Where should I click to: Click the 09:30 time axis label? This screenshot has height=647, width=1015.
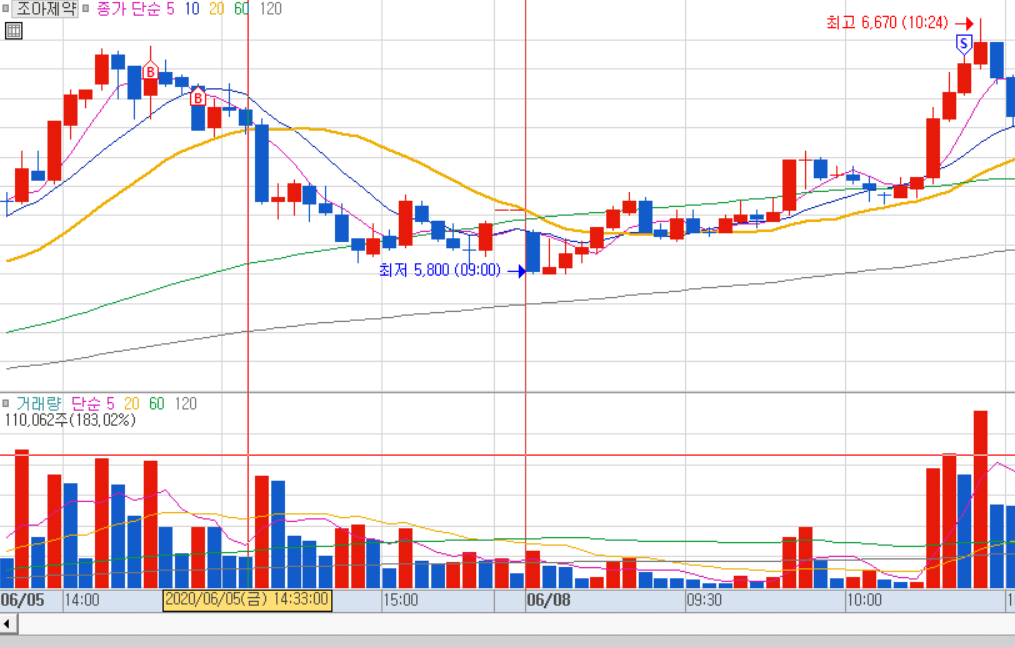tap(704, 600)
